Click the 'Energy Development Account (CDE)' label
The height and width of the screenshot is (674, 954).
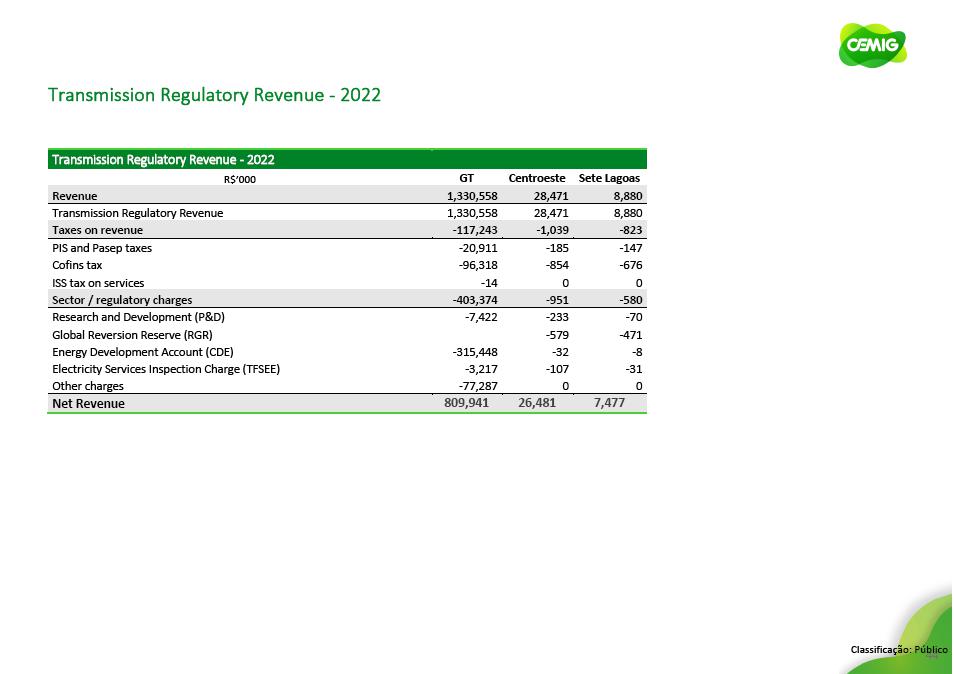point(137,352)
